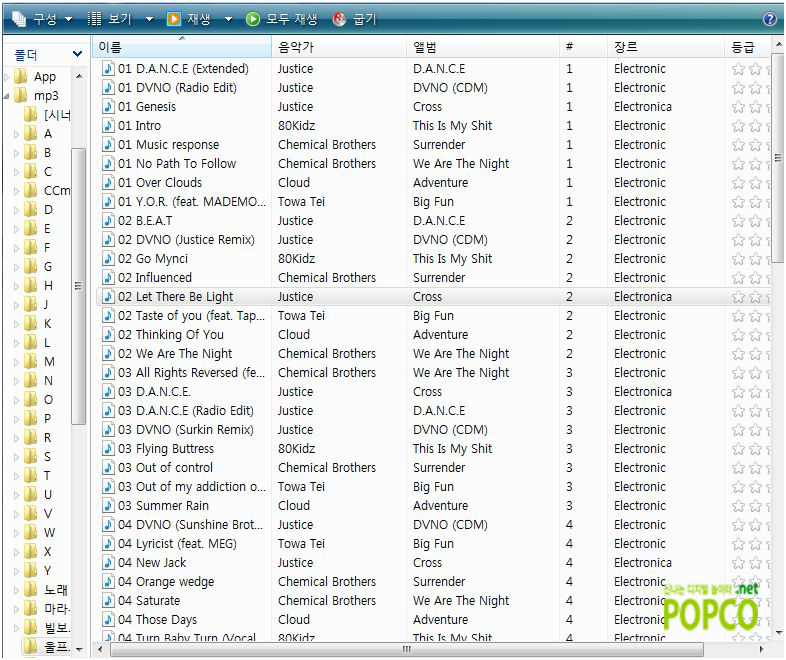Click first rating star for 01 Genesis
The height and width of the screenshot is (660, 786).
coord(738,107)
